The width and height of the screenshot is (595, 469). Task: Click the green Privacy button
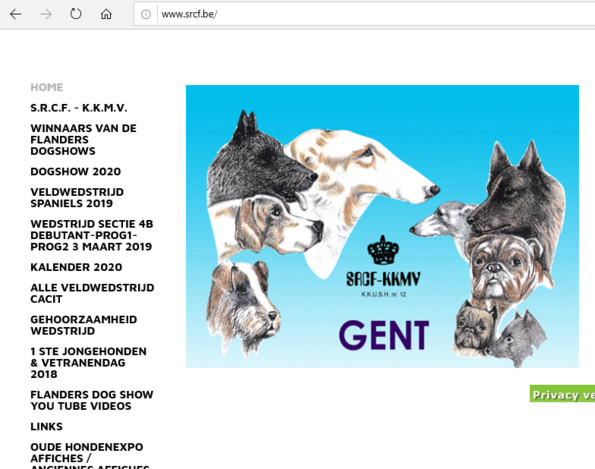pos(562,394)
